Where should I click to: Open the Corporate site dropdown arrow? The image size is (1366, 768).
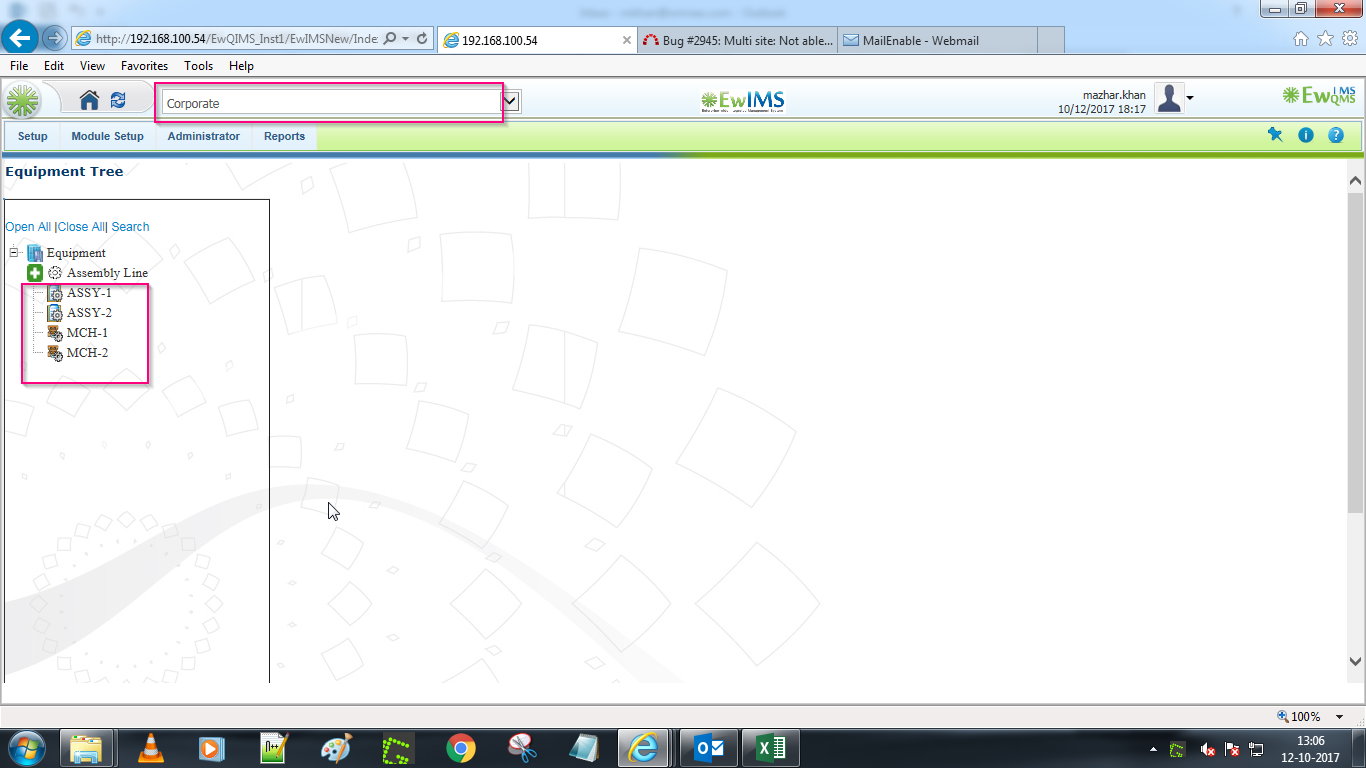[x=512, y=101]
